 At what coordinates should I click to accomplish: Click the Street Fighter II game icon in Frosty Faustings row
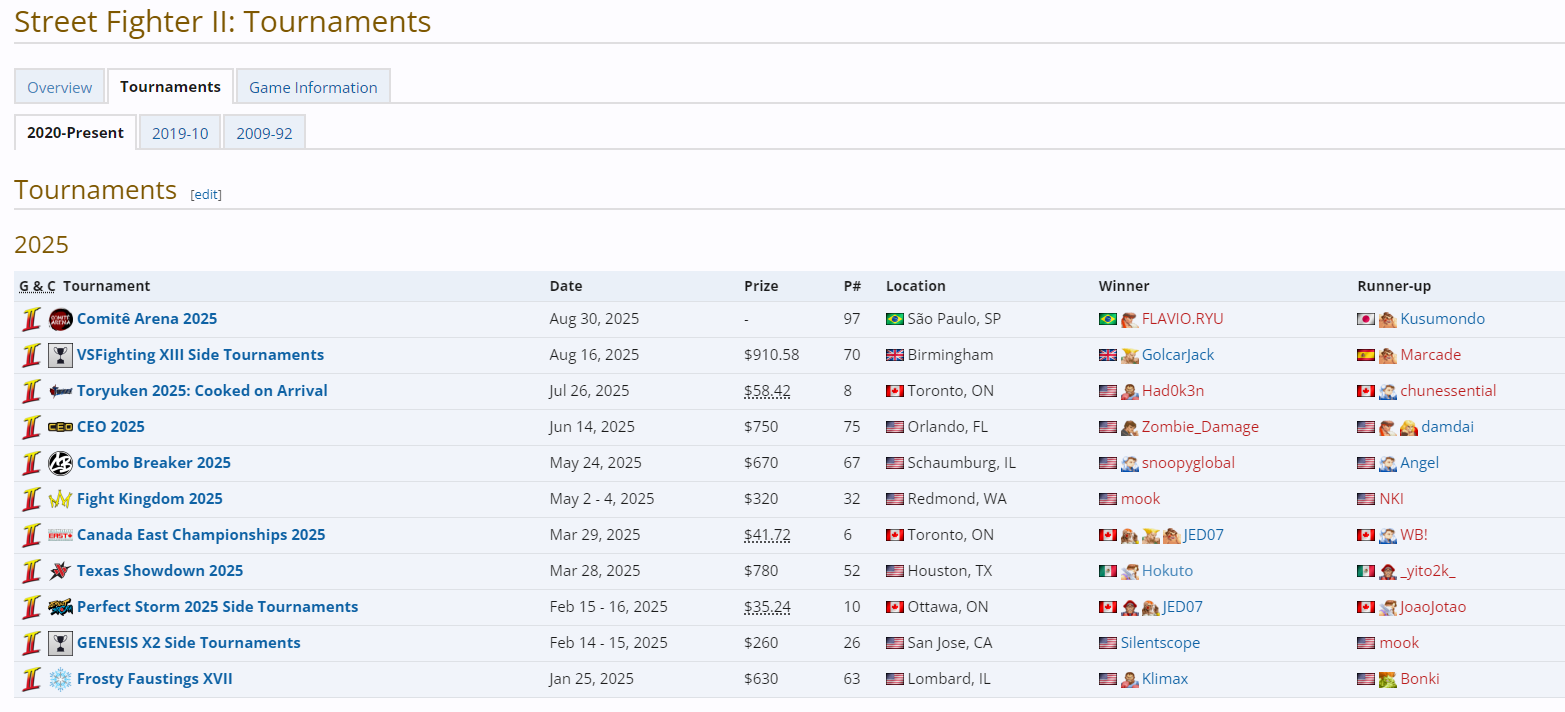(x=31, y=679)
